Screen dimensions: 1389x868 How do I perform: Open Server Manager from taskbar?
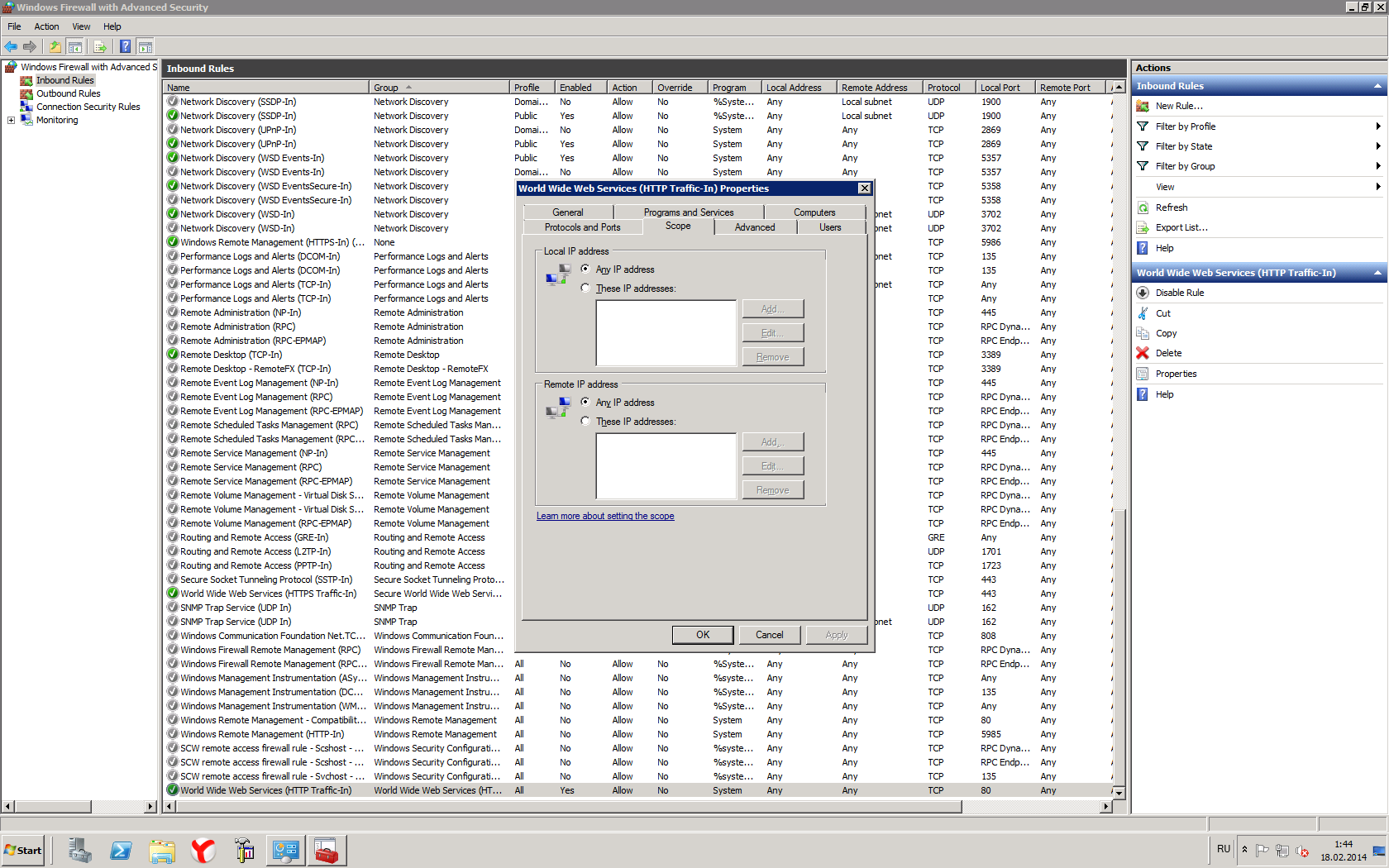[x=80, y=850]
